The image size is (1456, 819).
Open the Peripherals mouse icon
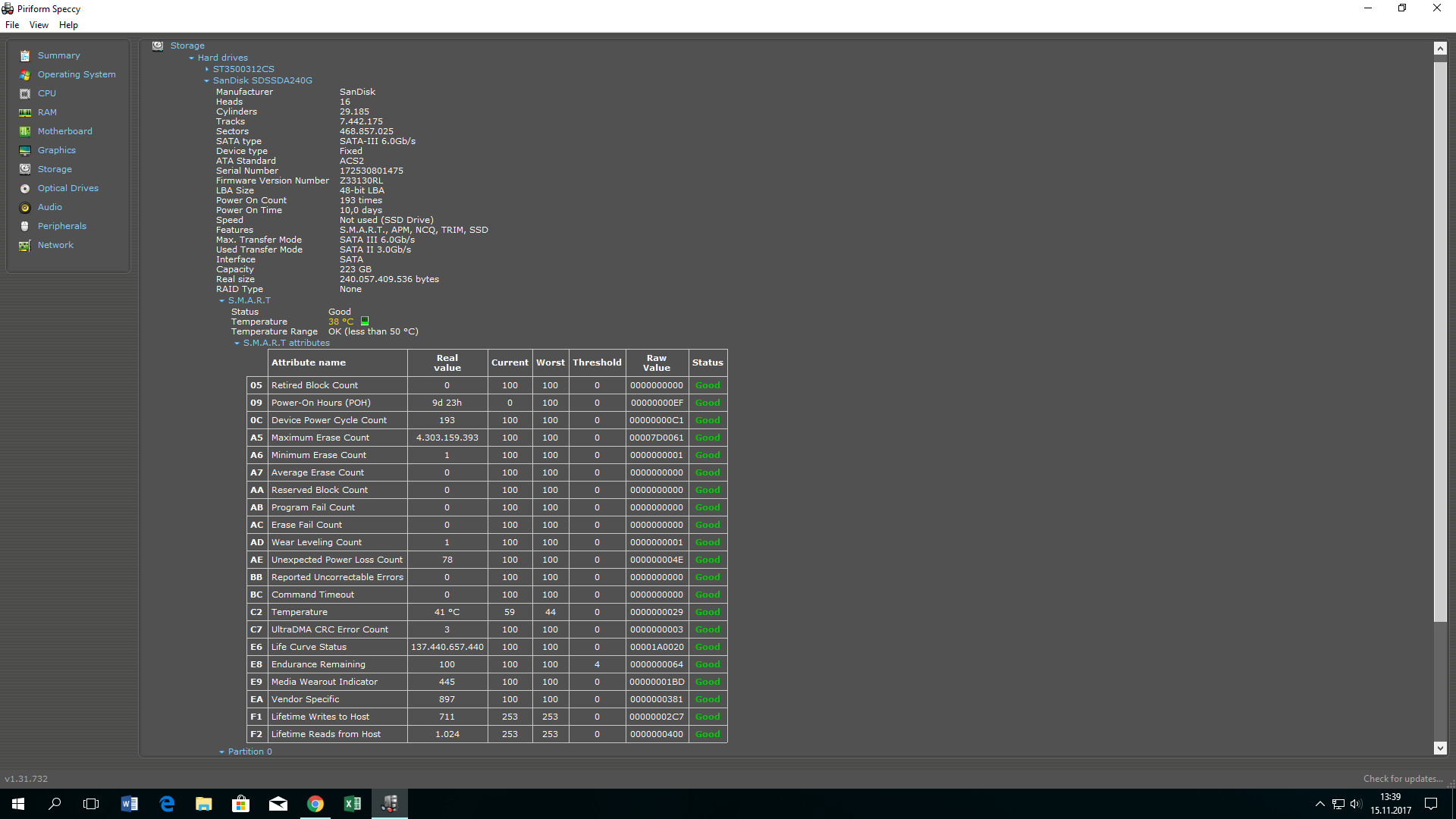coord(25,227)
